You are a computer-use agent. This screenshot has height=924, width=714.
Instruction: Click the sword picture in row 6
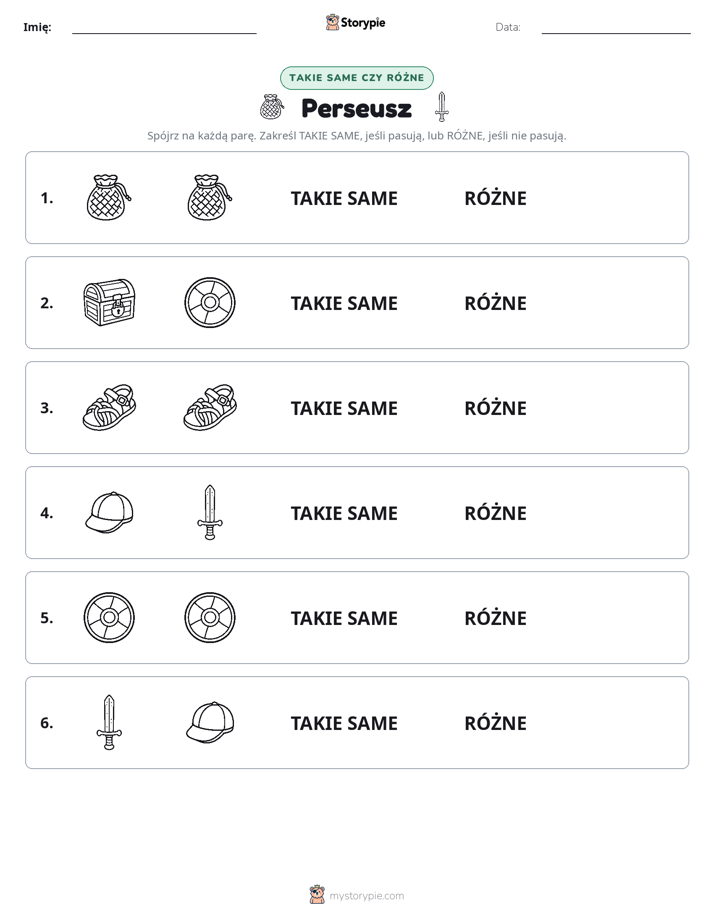tap(109, 722)
